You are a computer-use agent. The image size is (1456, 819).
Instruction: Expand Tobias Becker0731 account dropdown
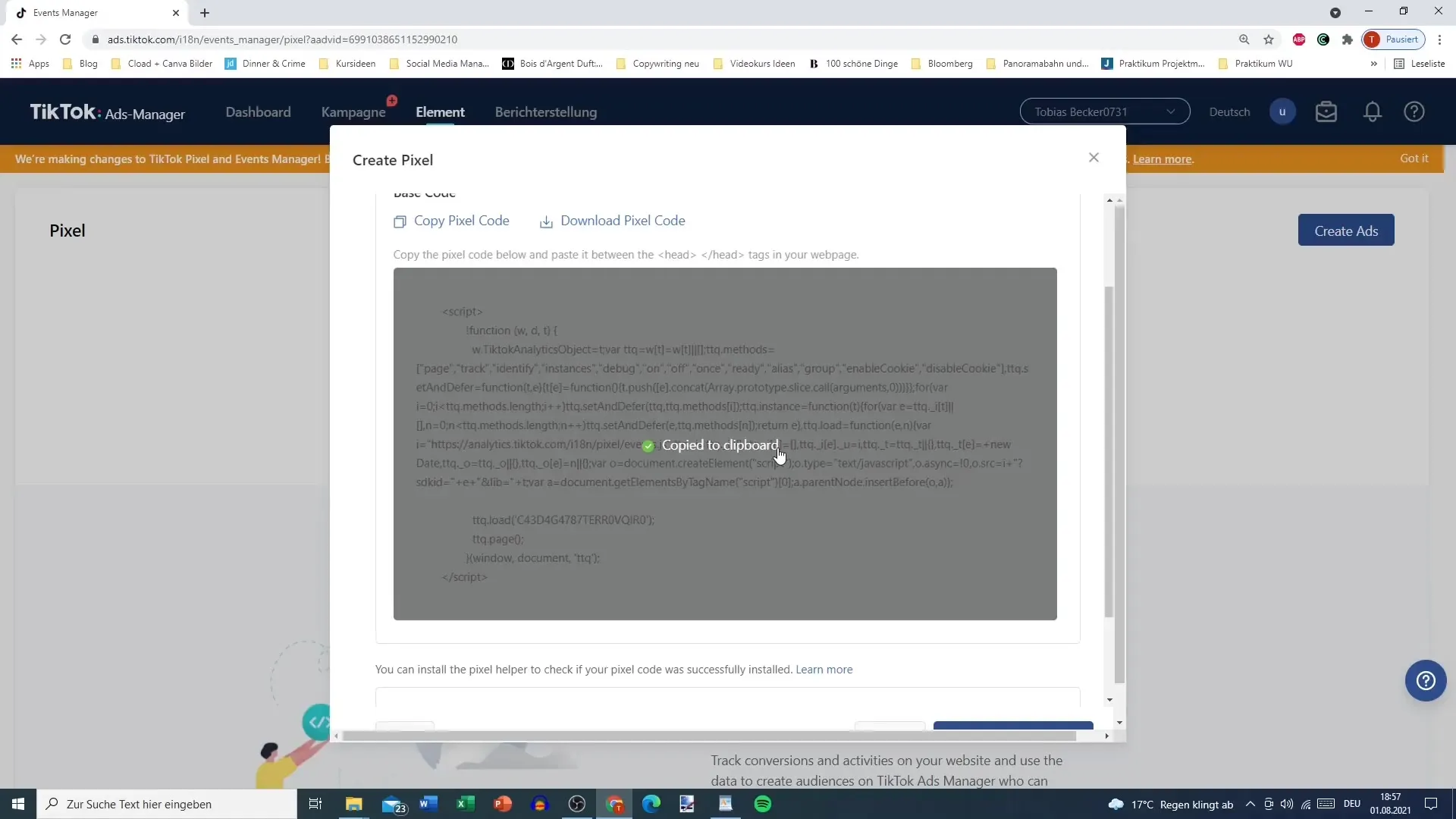1105,111
